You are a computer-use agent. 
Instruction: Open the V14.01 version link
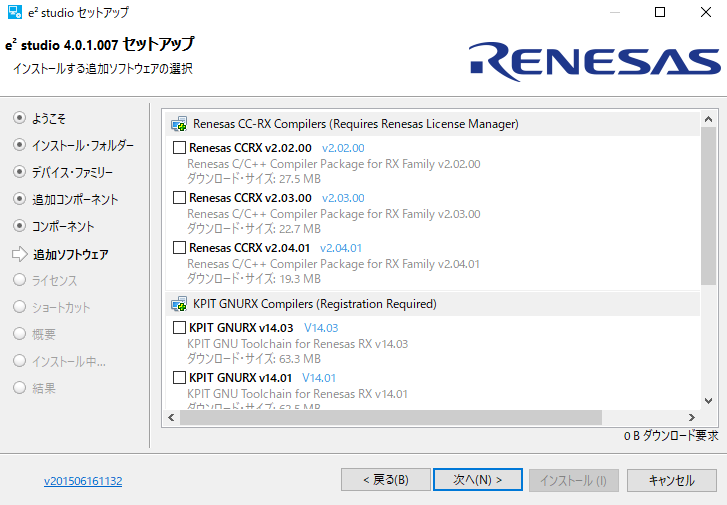(x=319, y=378)
